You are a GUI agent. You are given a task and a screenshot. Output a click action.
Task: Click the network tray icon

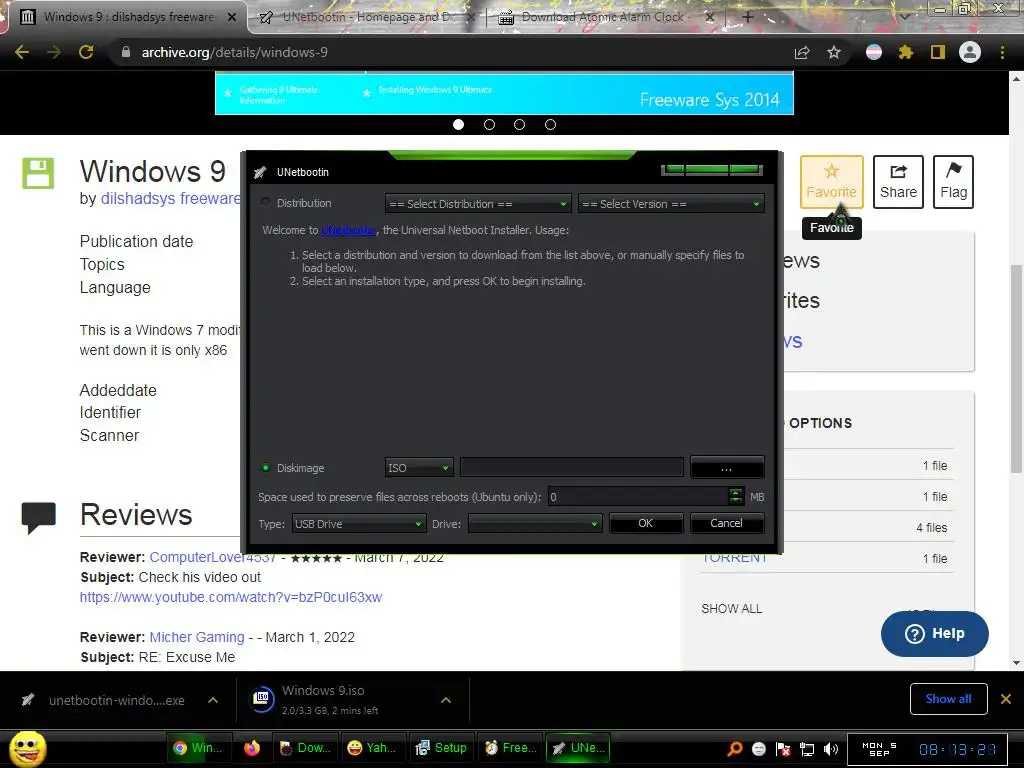point(807,749)
